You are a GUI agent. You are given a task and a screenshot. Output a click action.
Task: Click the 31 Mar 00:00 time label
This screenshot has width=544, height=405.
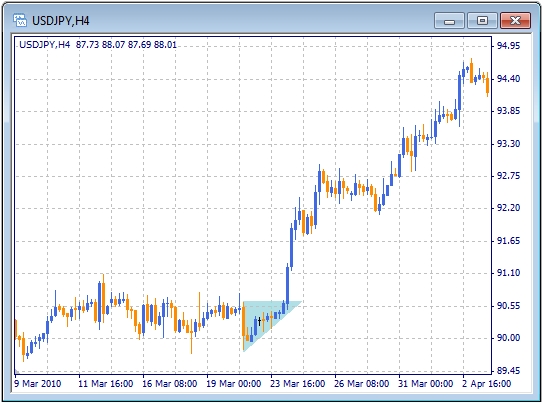(426, 383)
